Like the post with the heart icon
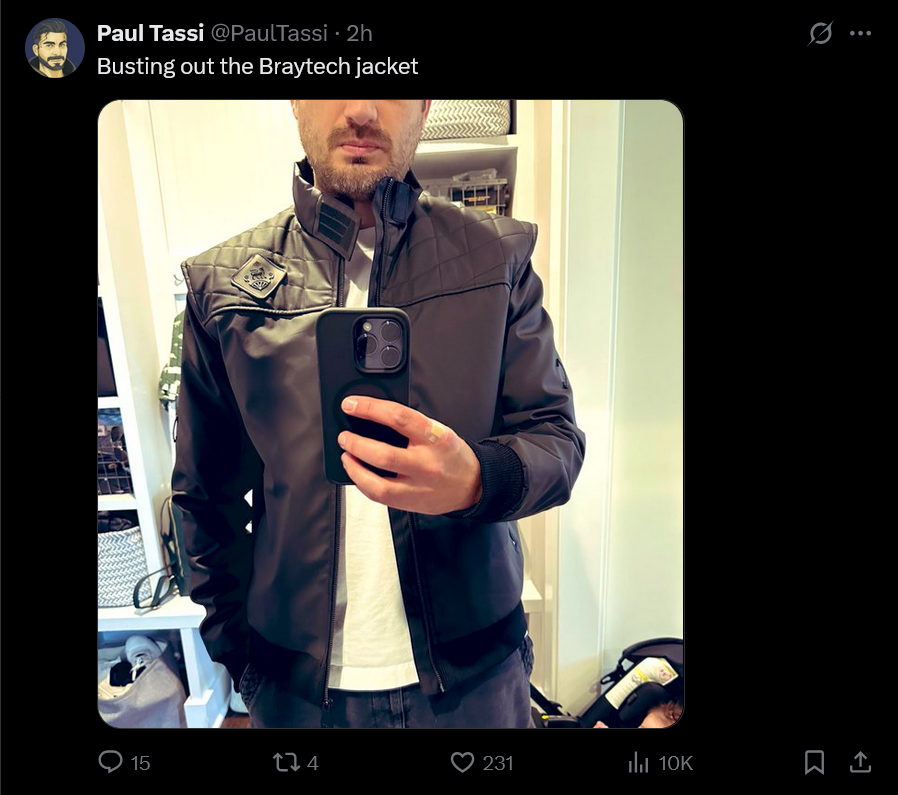Screen dimensions: 898x795 click(462, 762)
